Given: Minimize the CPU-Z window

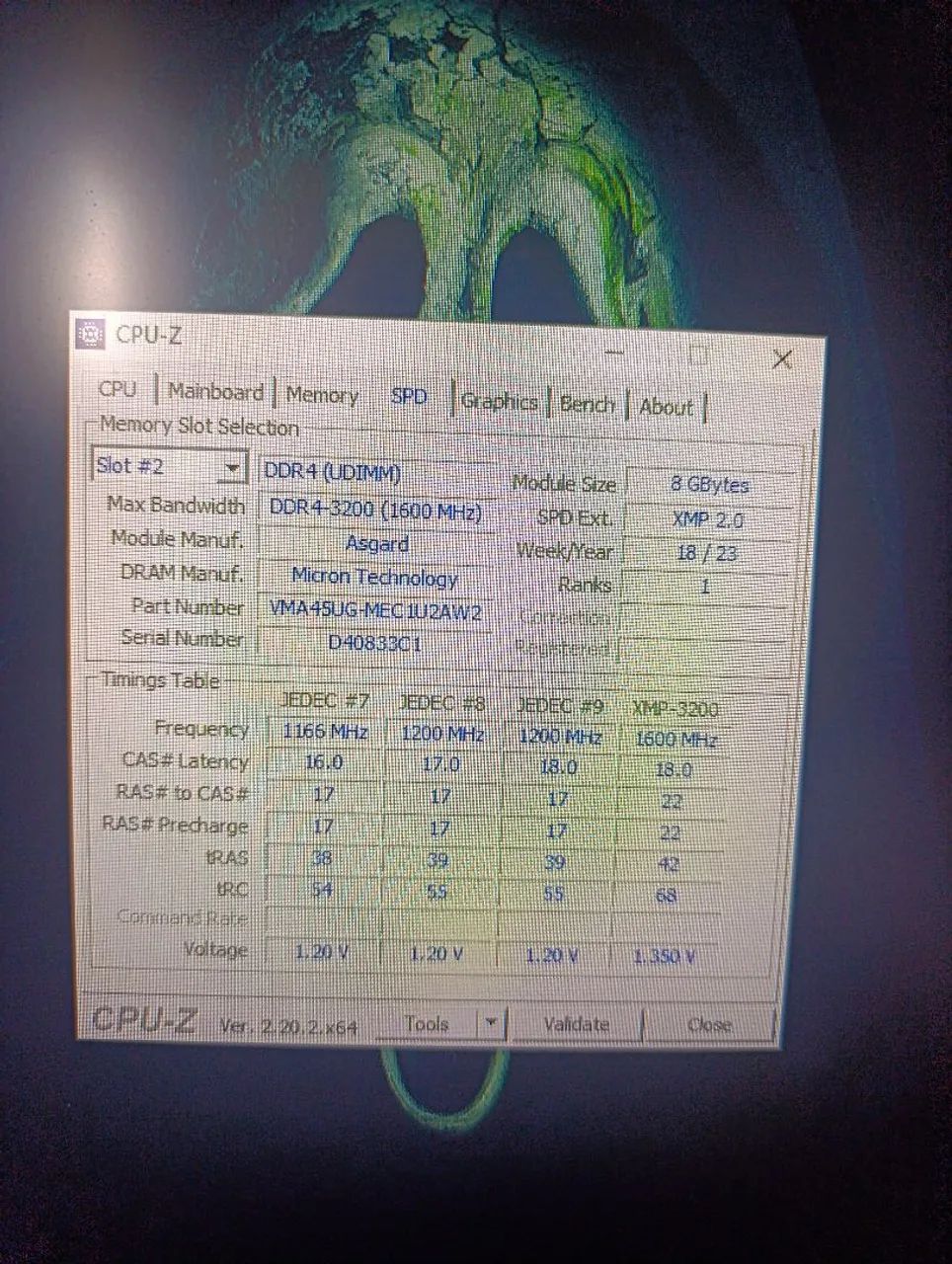Looking at the screenshot, I should point(614,352).
